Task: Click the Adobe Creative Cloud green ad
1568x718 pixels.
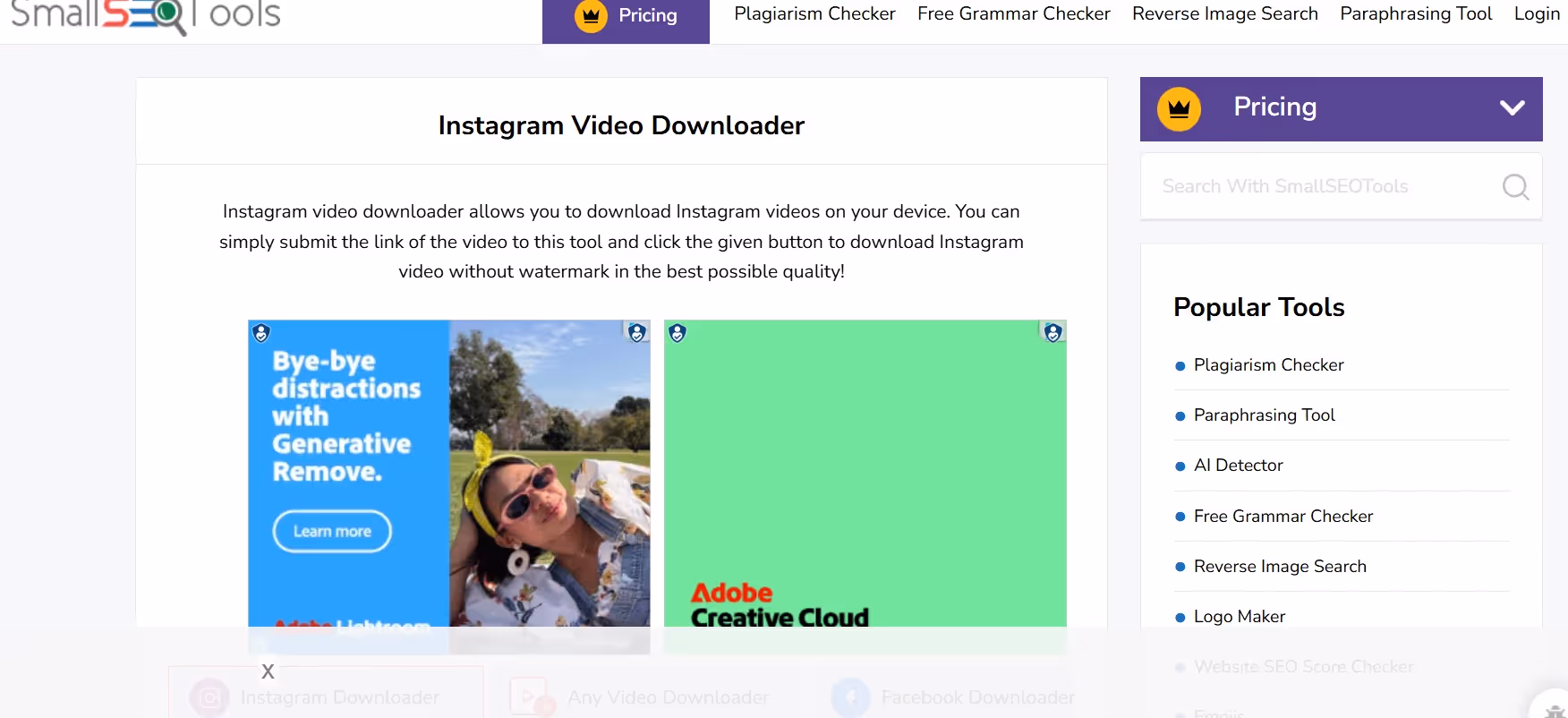Action: pyautogui.click(x=865, y=486)
